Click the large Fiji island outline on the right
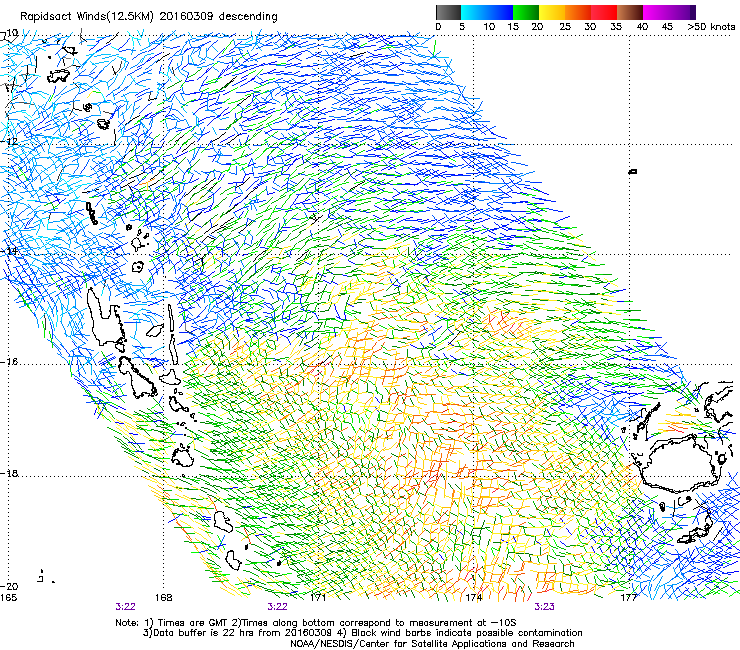Image resolution: width=740 pixels, height=650 pixels. 681,463
